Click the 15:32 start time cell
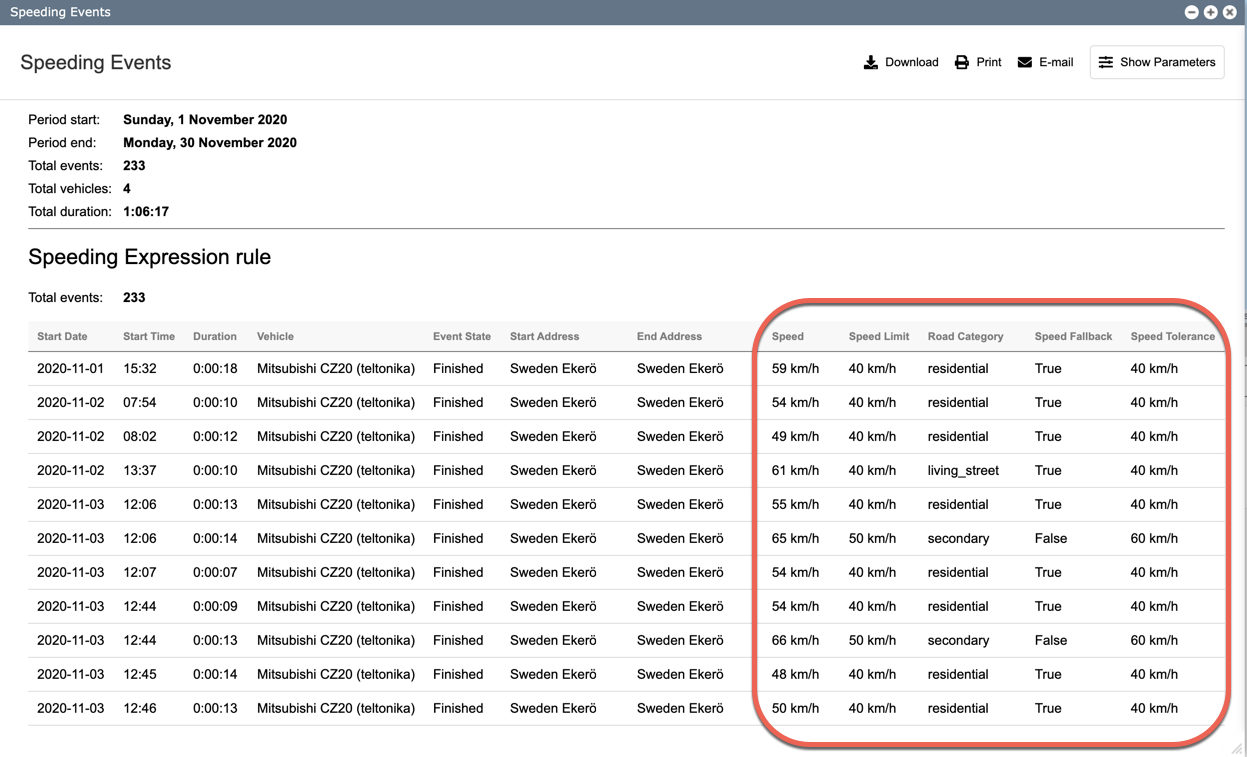 coord(140,369)
